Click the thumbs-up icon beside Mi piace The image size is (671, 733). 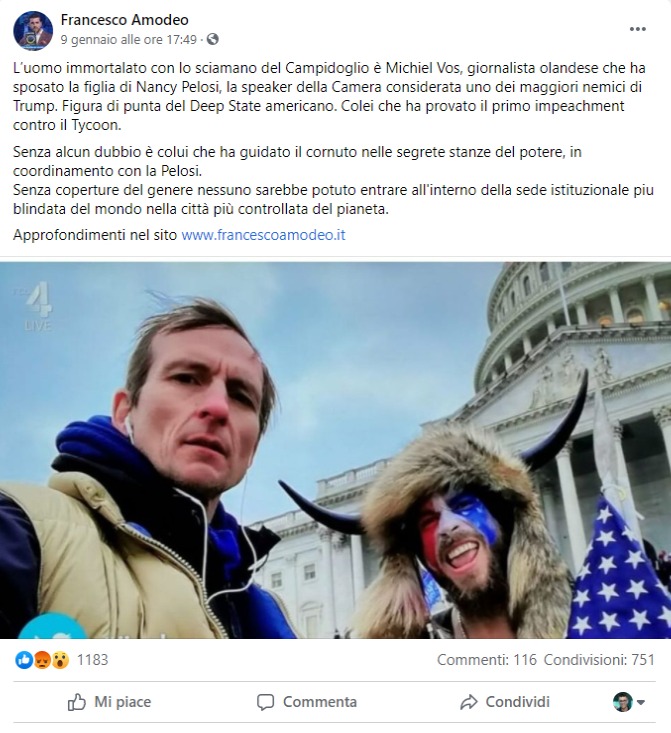click(77, 702)
